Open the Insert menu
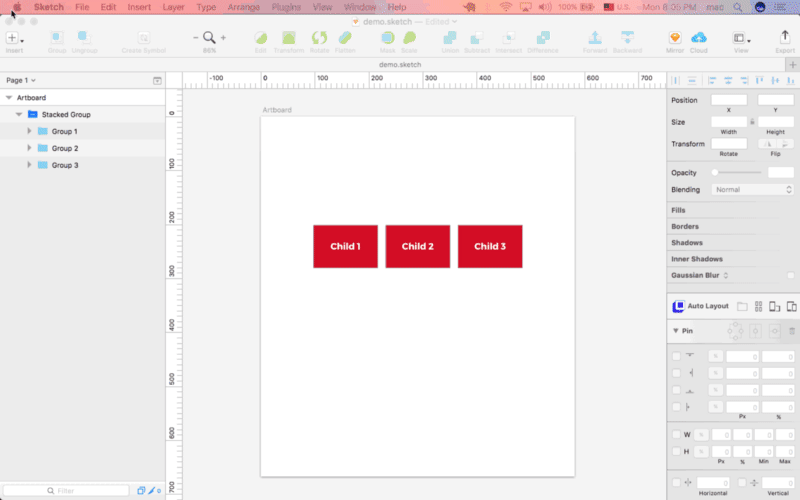Image resolution: width=800 pixels, height=500 pixels. [x=139, y=7]
